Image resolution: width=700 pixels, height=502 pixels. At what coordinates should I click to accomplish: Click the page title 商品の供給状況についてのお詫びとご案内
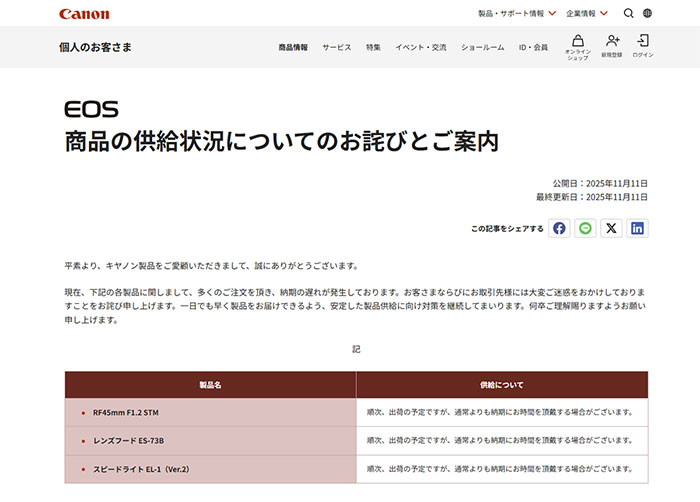pos(282,141)
